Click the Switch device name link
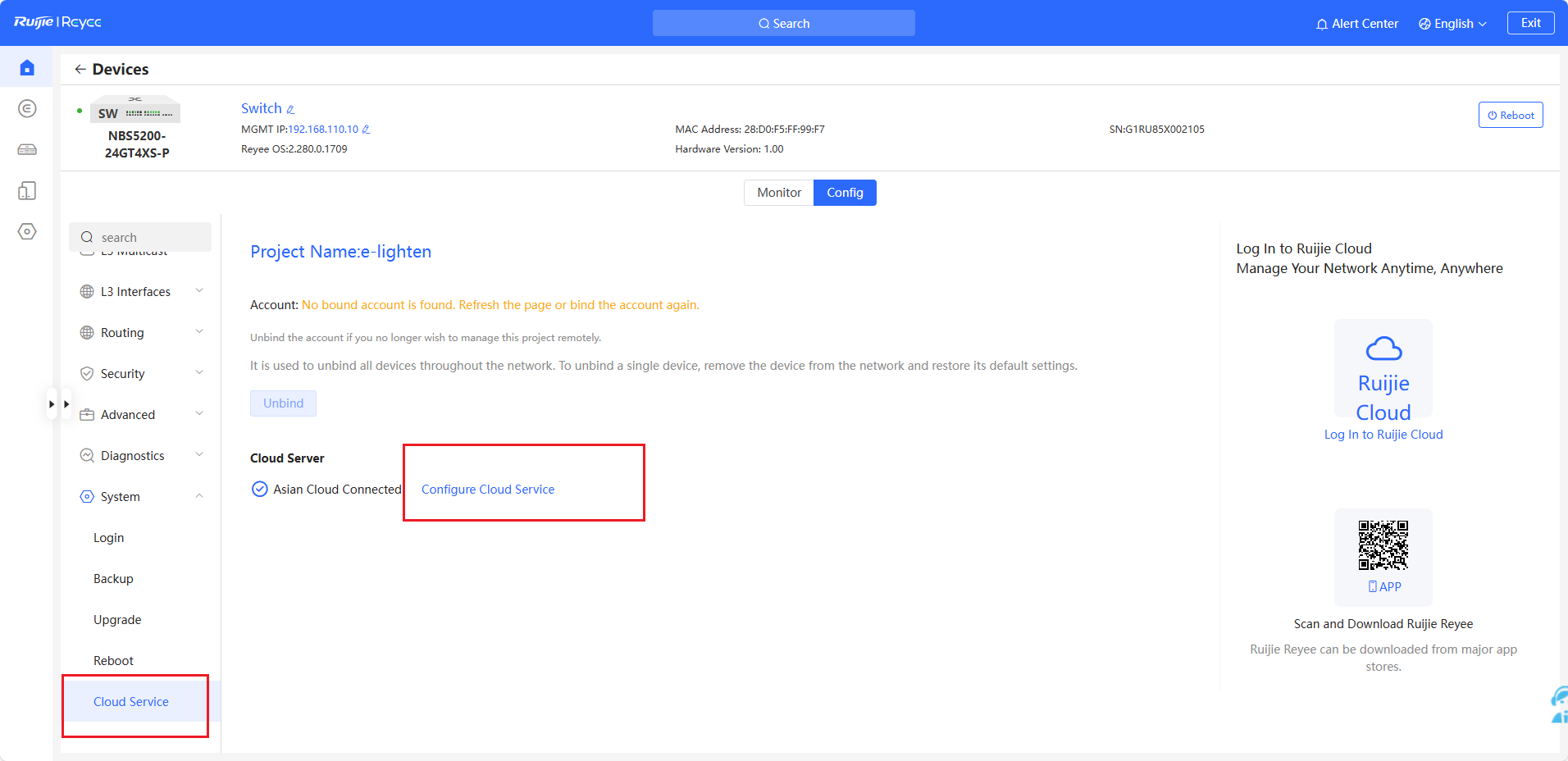1568x761 pixels. (x=262, y=108)
